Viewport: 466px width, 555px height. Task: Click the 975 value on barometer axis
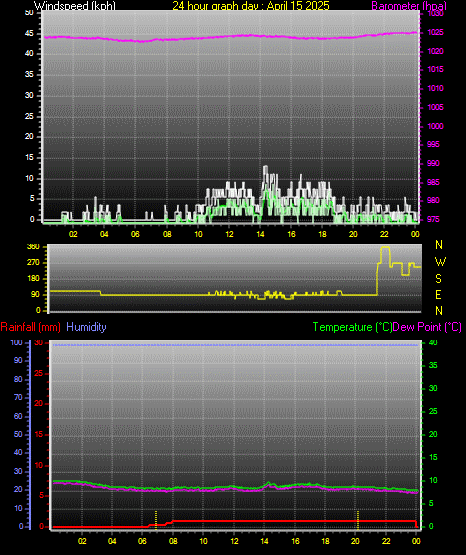coord(433,219)
